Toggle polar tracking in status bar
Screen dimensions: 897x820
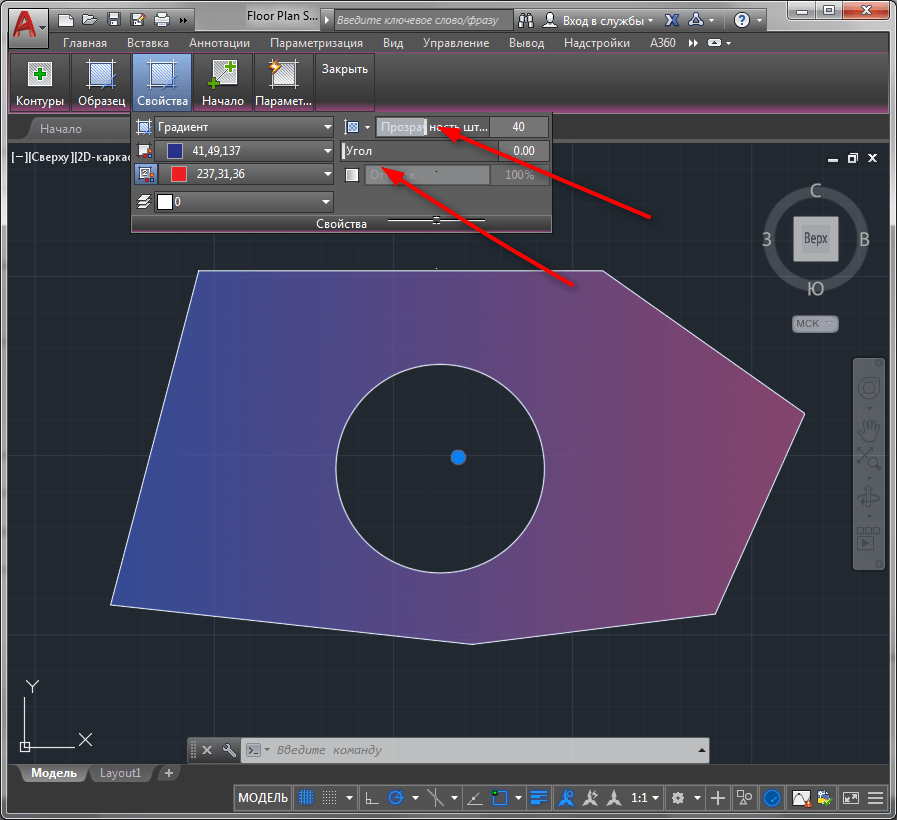(x=396, y=797)
